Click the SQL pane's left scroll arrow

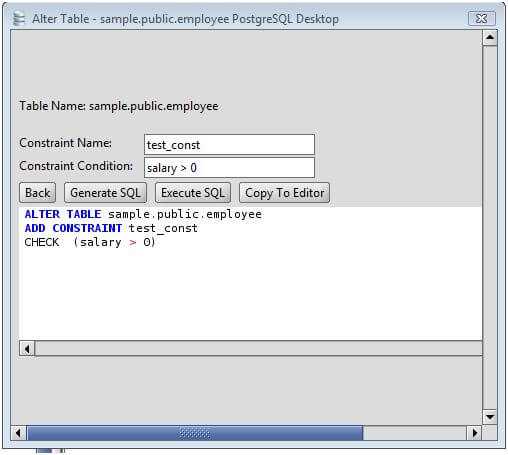27,349
